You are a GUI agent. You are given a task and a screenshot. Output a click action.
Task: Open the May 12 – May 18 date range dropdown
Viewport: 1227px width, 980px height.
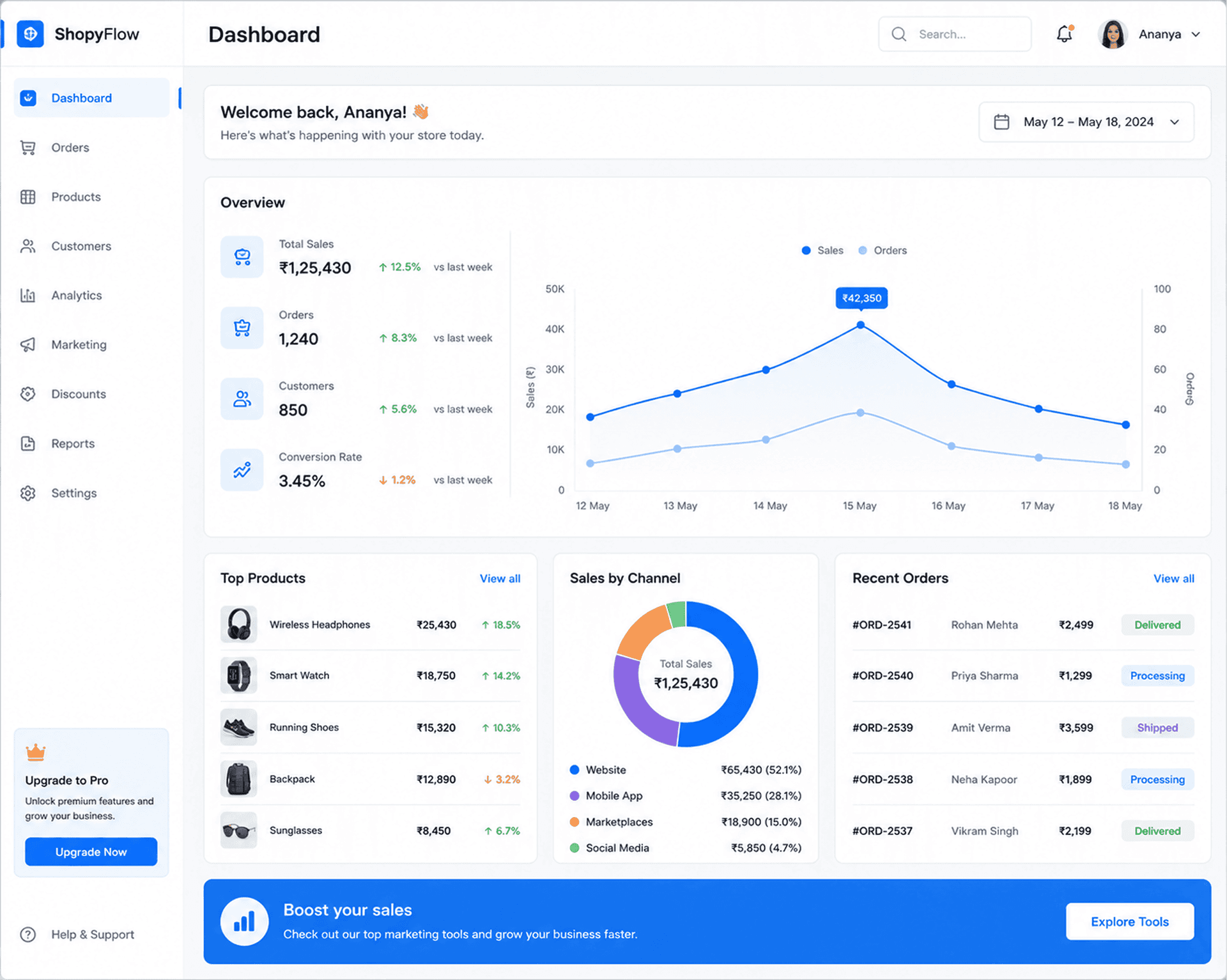click(x=1086, y=122)
